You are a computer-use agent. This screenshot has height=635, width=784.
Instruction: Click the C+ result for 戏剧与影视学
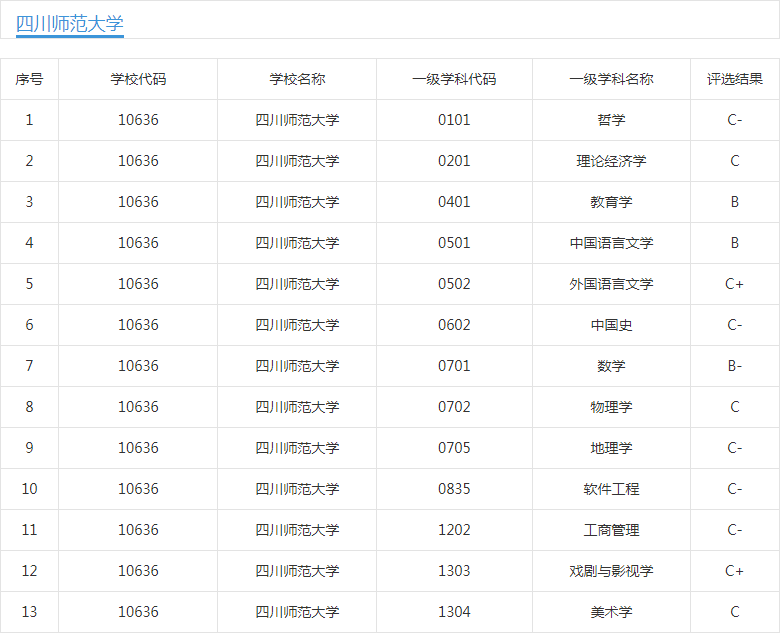(x=734, y=571)
